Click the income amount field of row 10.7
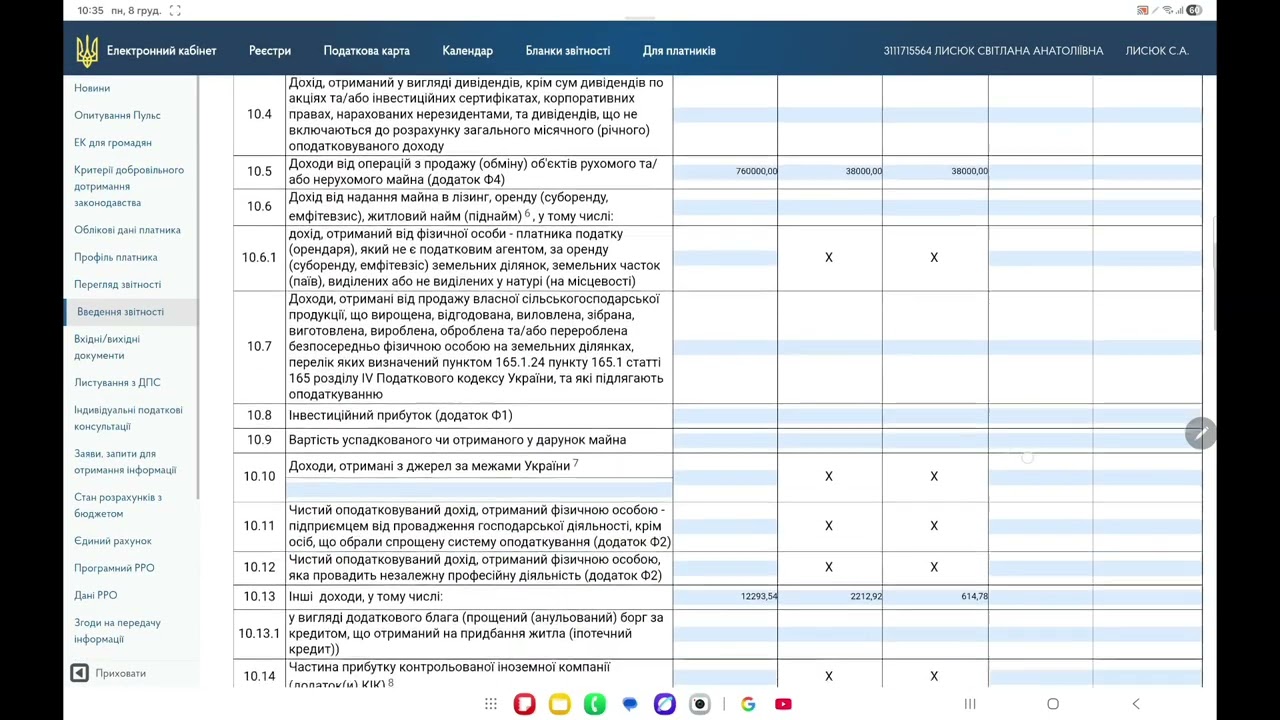The width and height of the screenshot is (1280, 720). pyautogui.click(x=725, y=347)
